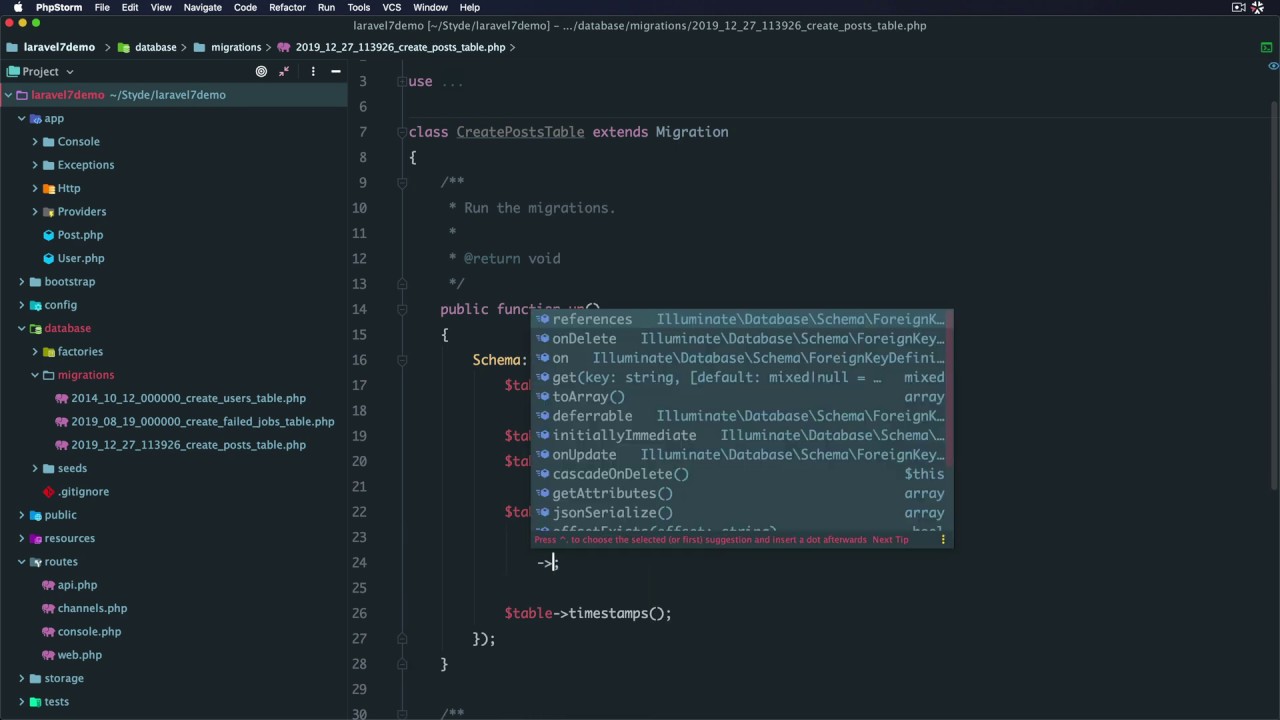Expand folded use statements at line 3
The image size is (1280, 720).
click(x=402, y=81)
